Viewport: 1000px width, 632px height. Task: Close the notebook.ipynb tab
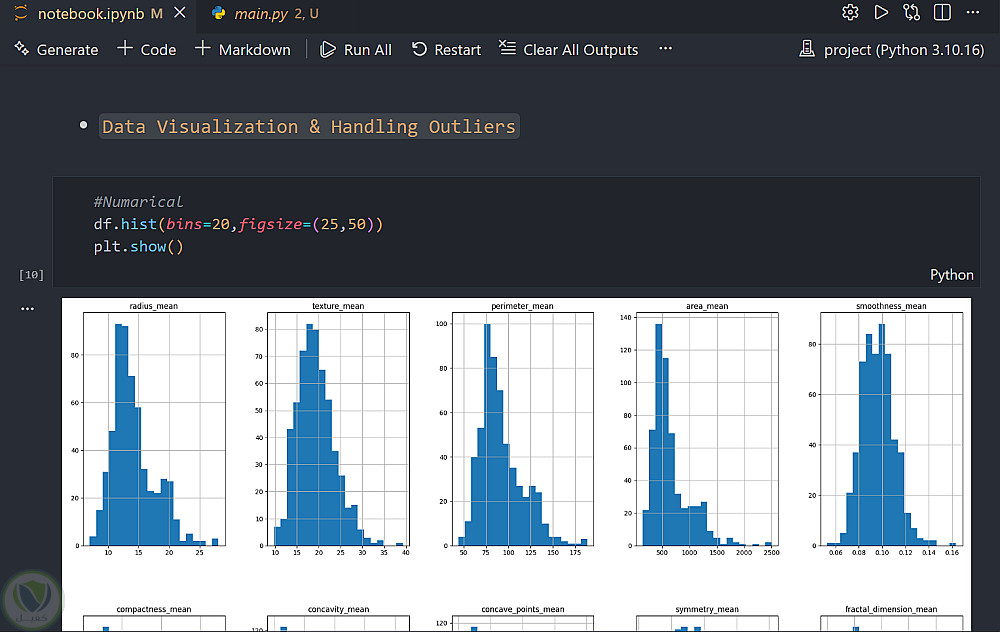pos(179,13)
